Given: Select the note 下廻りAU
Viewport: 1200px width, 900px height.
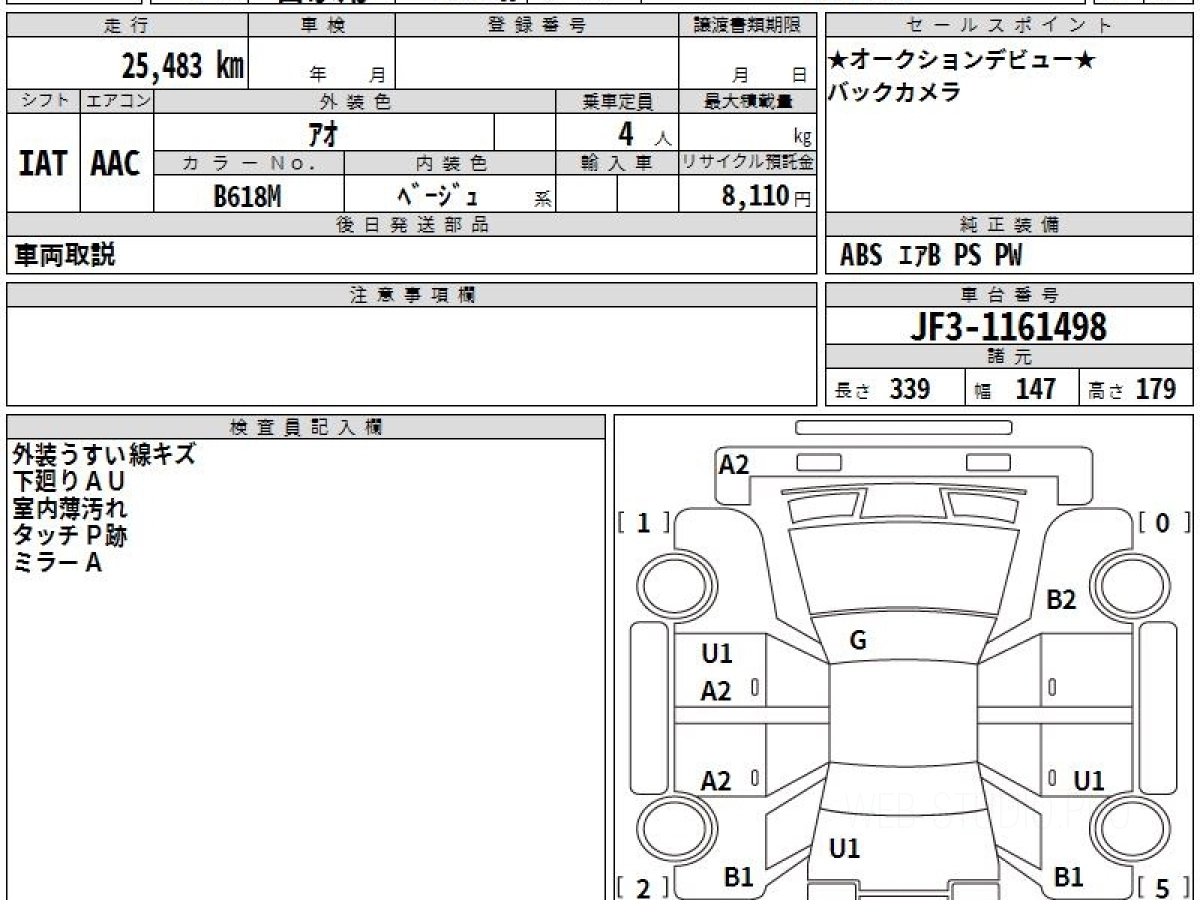Looking at the screenshot, I should 68,482.
